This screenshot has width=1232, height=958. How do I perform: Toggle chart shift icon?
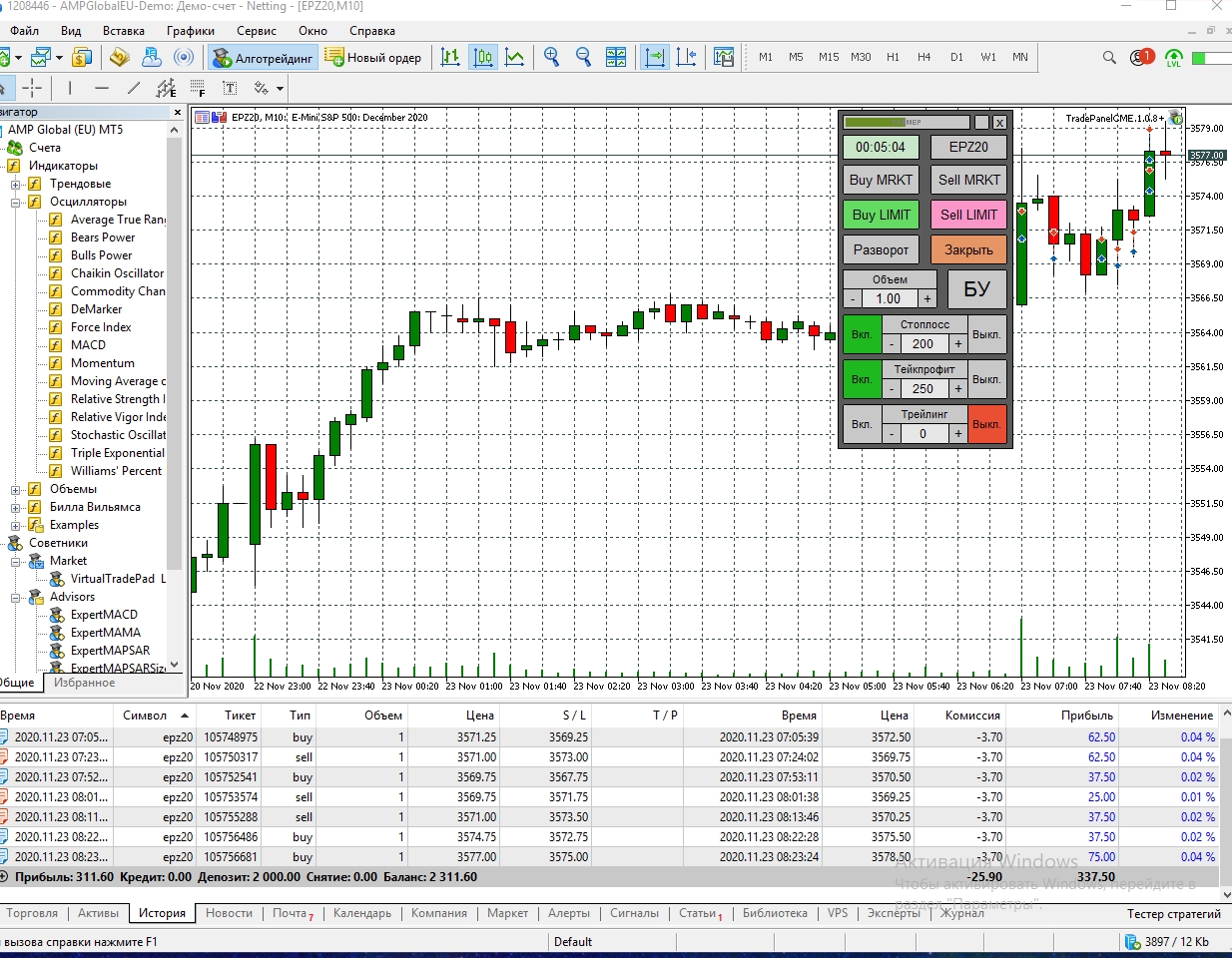687,57
